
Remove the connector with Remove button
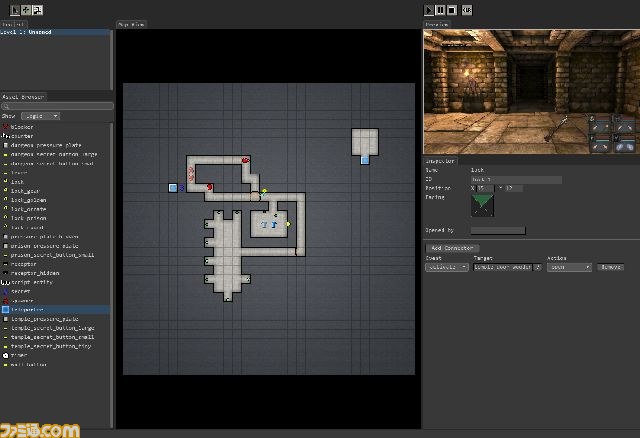pyautogui.click(x=610, y=267)
